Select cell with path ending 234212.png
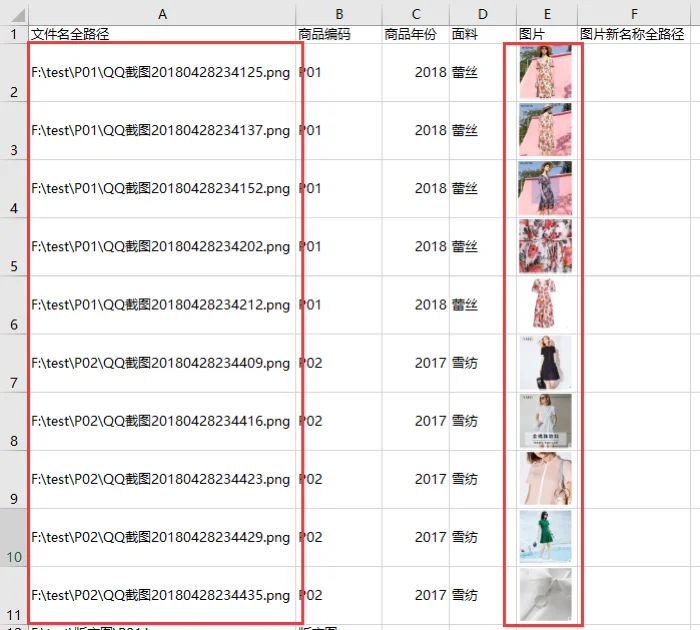The width and height of the screenshot is (700, 630). [162, 305]
